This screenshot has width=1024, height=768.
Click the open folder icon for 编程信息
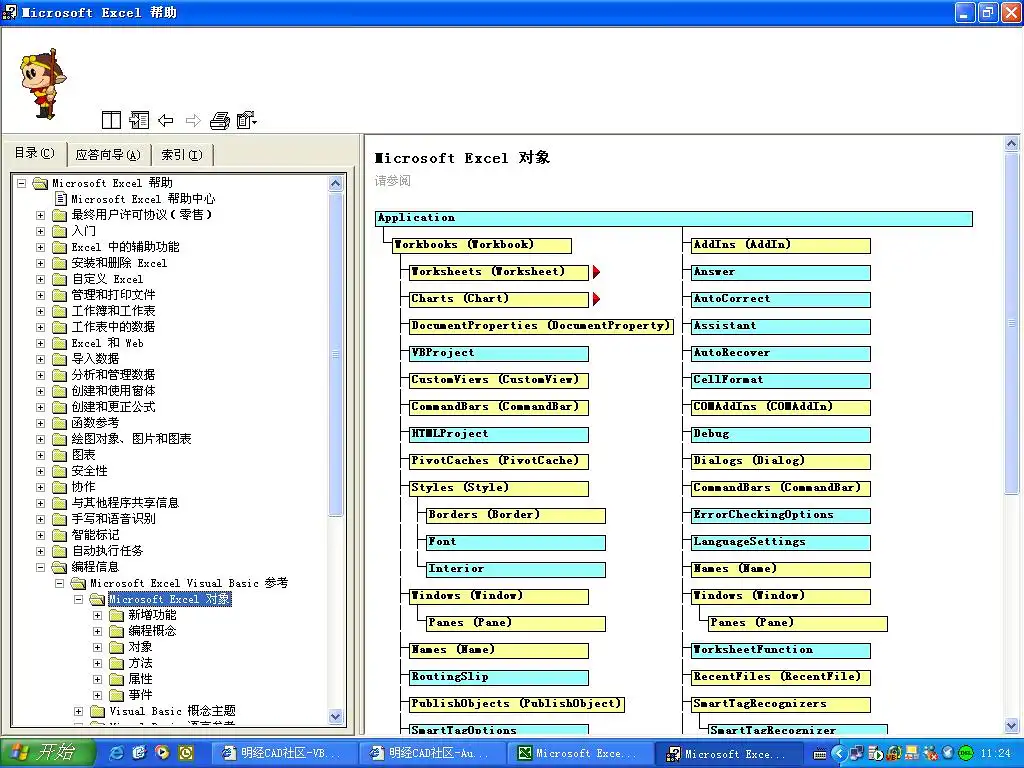[59, 567]
